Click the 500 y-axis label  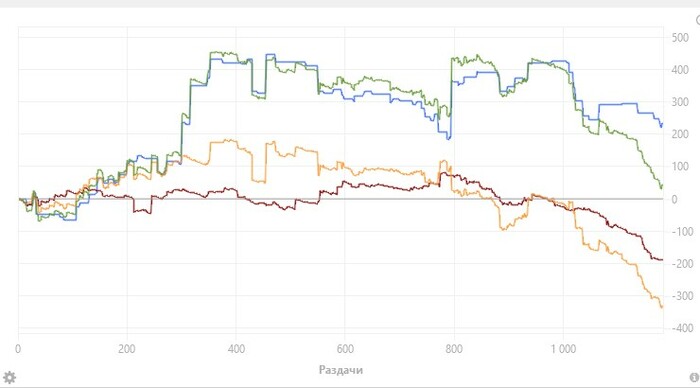[x=680, y=38]
